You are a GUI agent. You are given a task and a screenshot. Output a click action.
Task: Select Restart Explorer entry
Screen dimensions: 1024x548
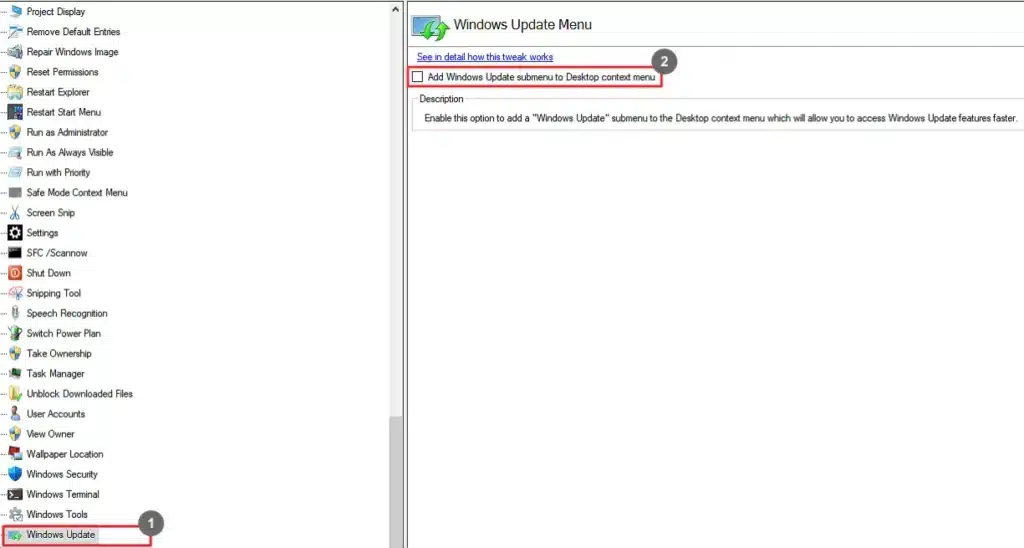[57, 92]
